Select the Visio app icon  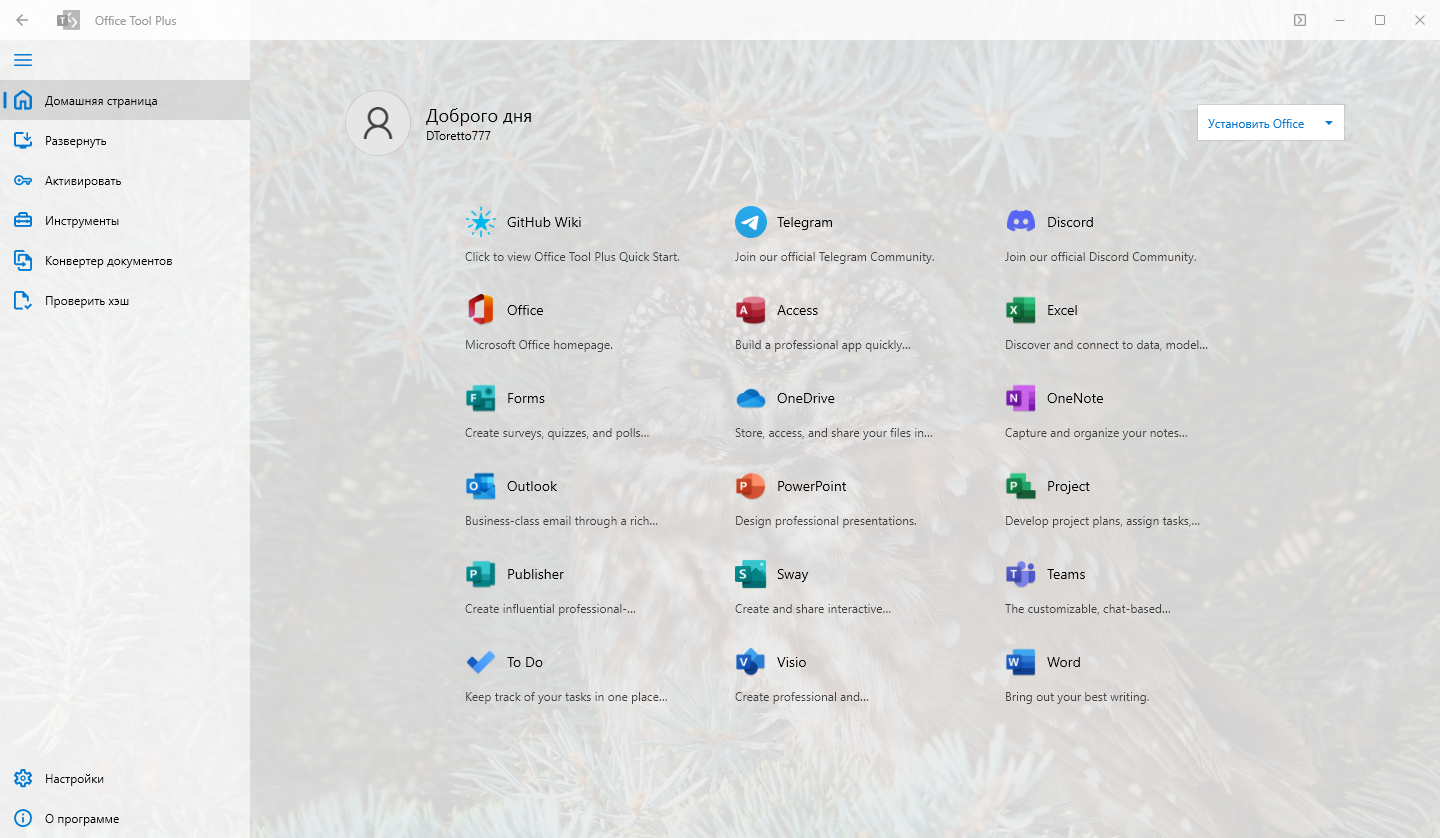(751, 662)
